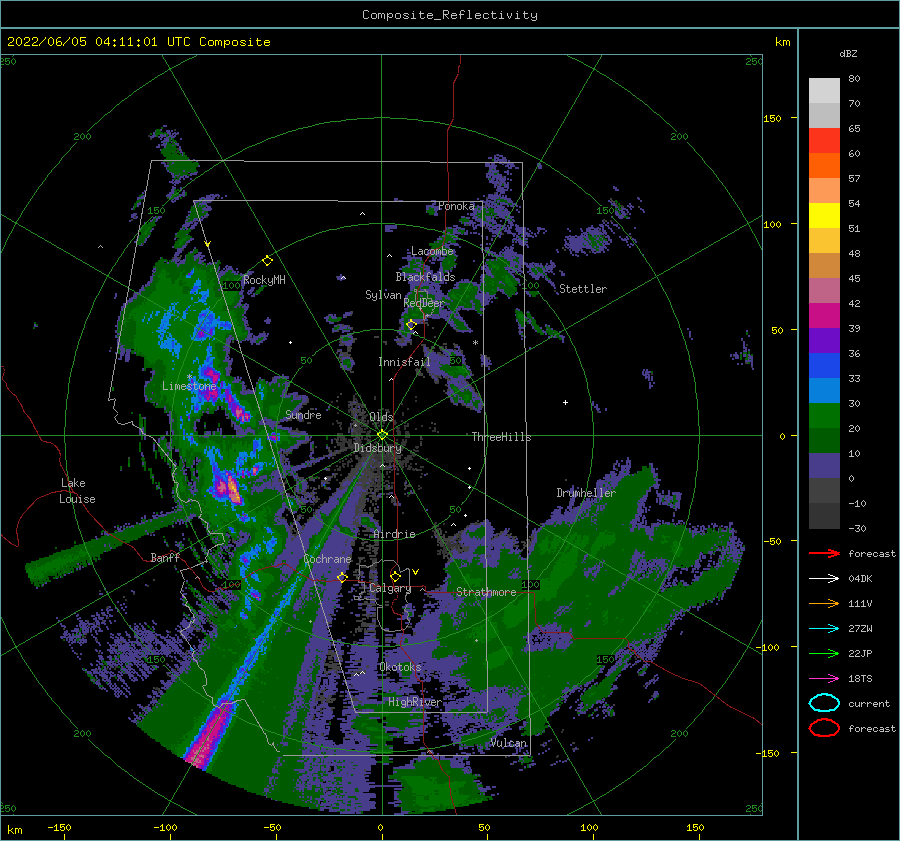This screenshot has height=841, width=900.
Task: Click the cyan 'current' ellipse legend symbol
Action: point(824,703)
